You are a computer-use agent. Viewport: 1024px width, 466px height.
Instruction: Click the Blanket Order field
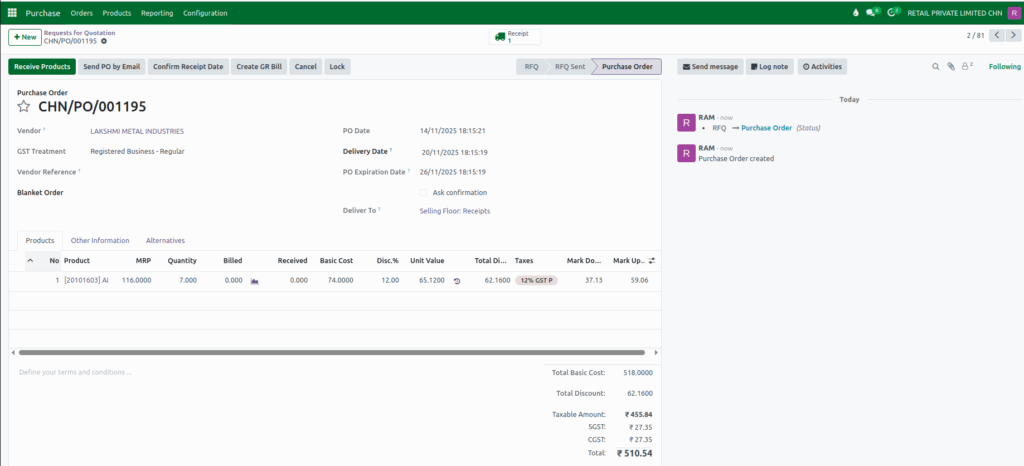(206, 193)
